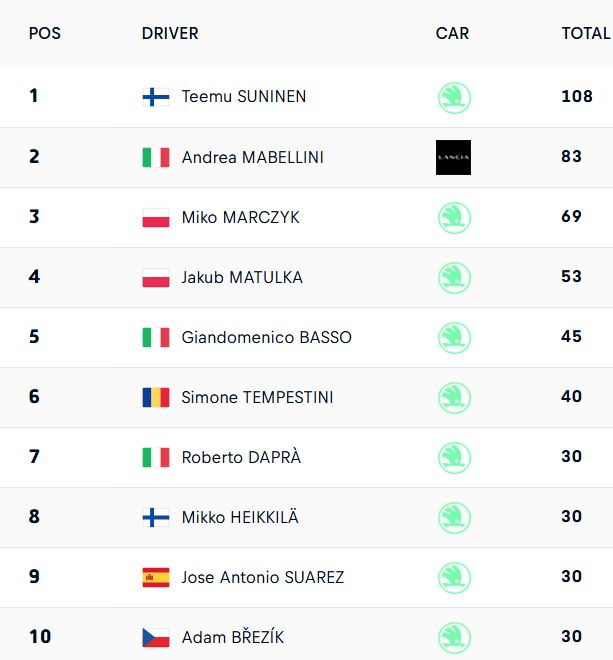The height and width of the screenshot is (660, 613).
Task: Click the Skoda logo in Teemu Suninen's row
Action: tap(454, 98)
